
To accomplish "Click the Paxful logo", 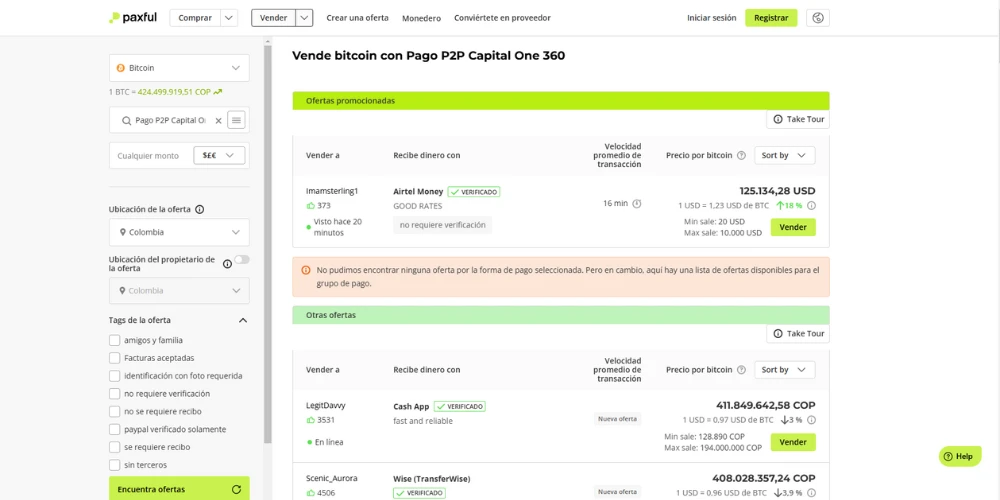I will 133,18.
